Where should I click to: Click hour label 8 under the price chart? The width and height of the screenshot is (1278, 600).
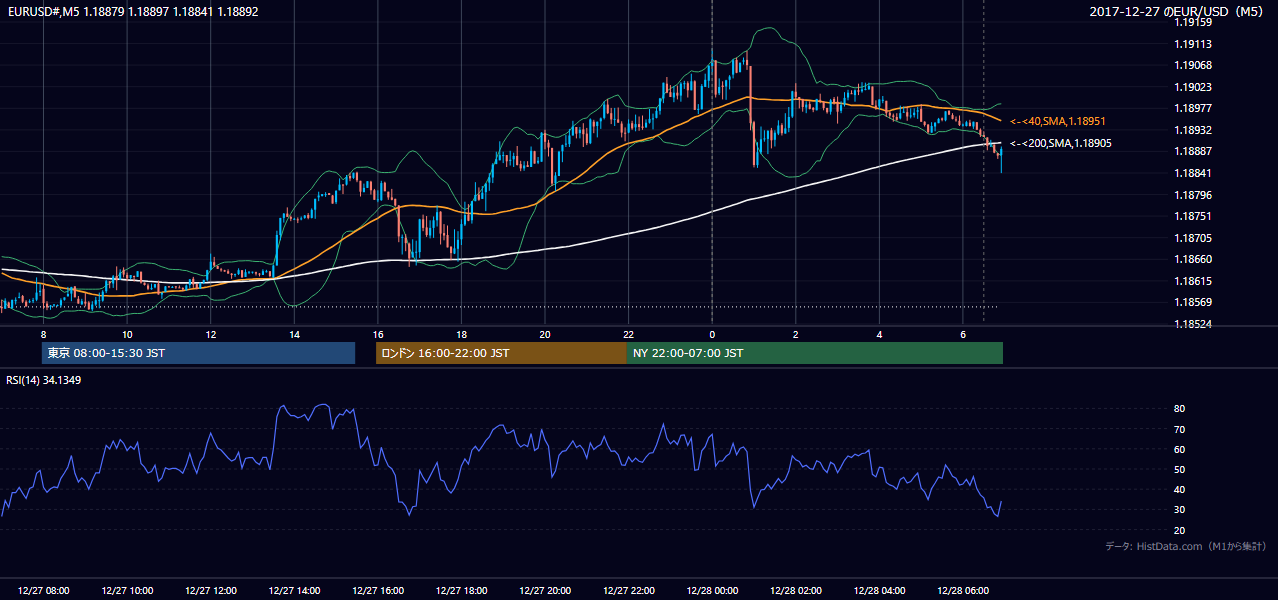(x=43, y=334)
